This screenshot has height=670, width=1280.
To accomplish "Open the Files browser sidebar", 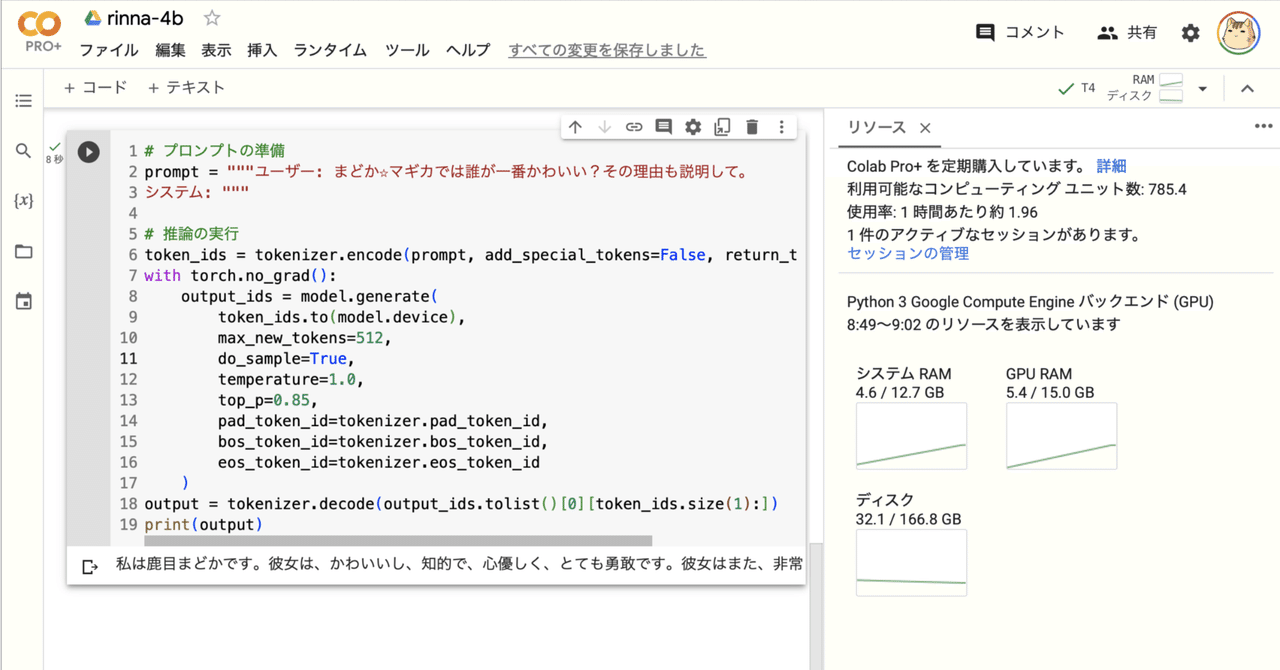I will coord(23,250).
